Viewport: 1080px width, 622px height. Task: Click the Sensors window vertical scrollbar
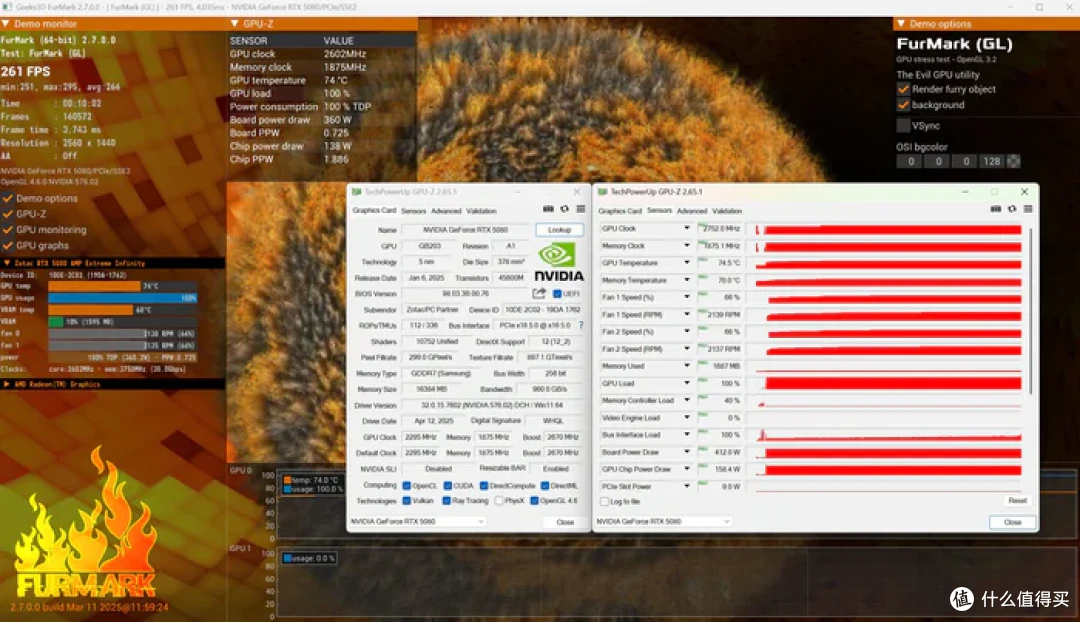click(x=1030, y=310)
